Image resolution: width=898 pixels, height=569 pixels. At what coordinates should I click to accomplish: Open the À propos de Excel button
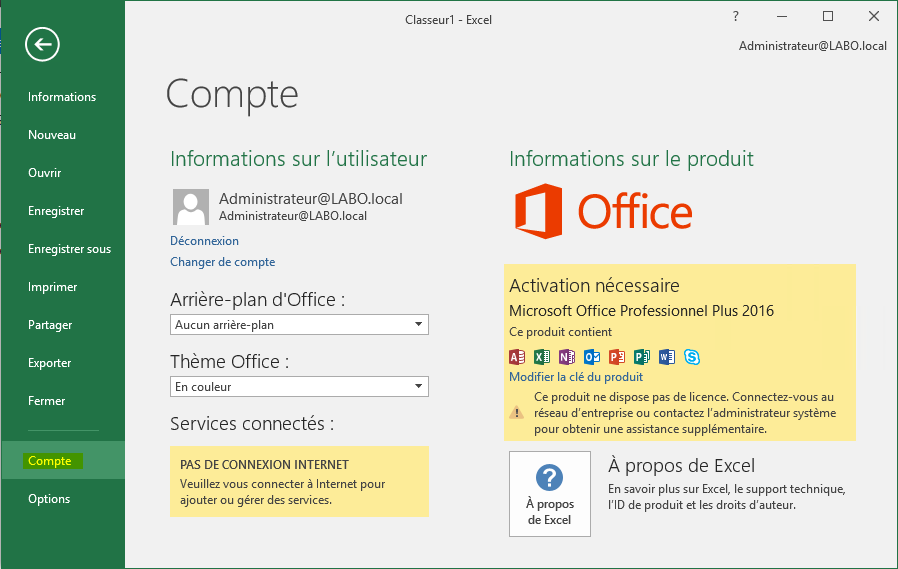(x=550, y=494)
